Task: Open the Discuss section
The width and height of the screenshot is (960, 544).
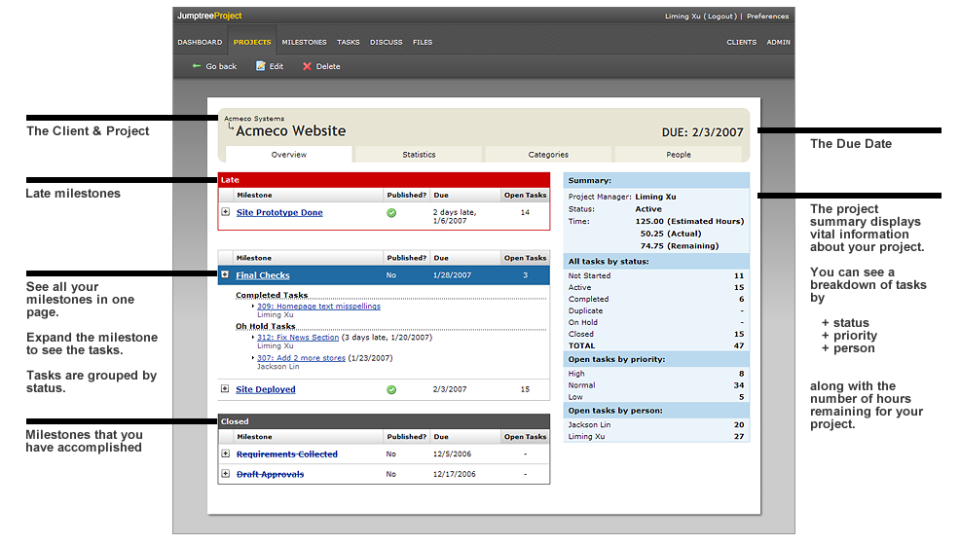Action: [386, 42]
